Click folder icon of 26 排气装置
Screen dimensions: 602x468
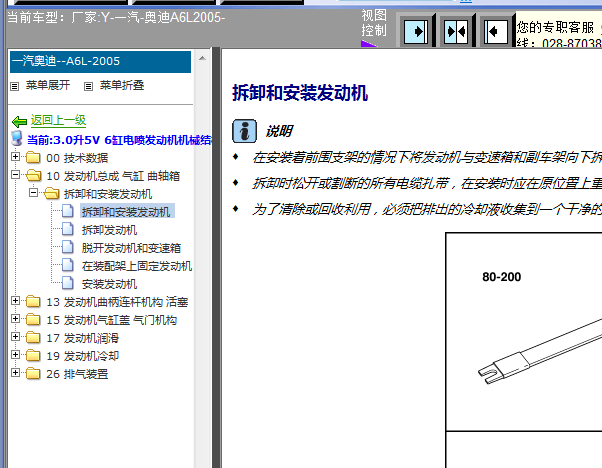tap(33, 374)
